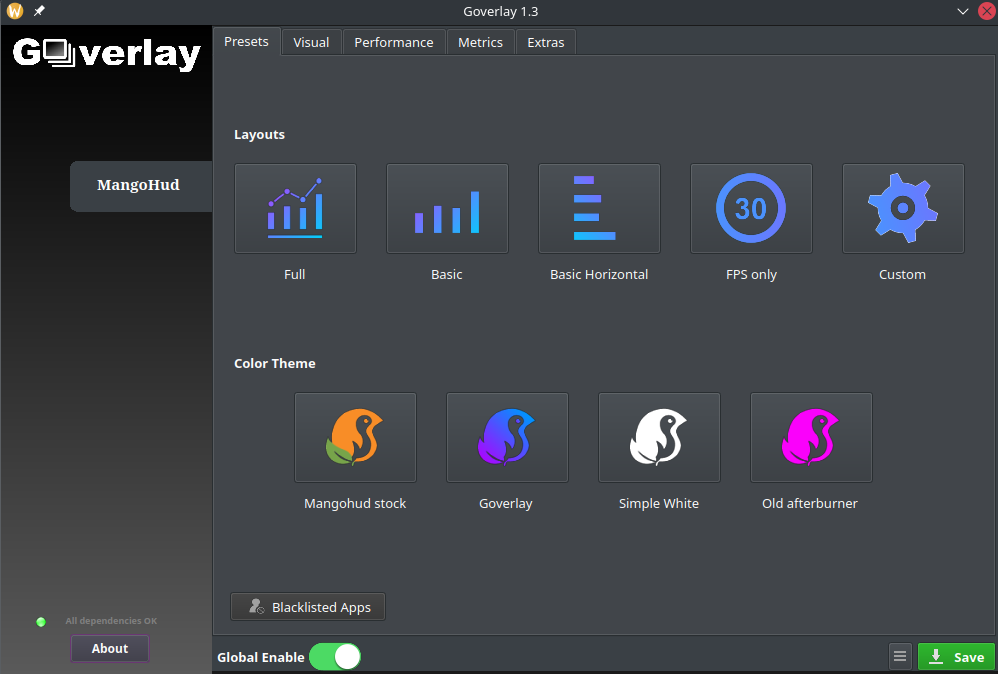Click the "Basic Horizontal" label

pos(599,274)
